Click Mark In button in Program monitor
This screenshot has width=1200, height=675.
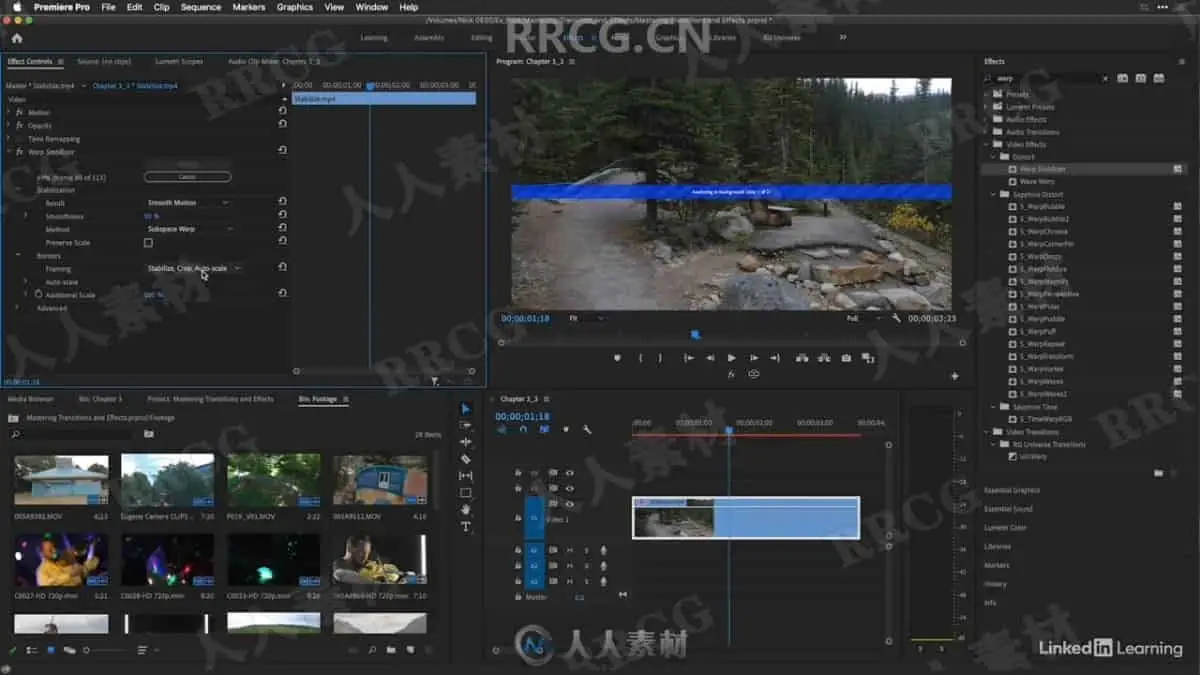(x=640, y=357)
